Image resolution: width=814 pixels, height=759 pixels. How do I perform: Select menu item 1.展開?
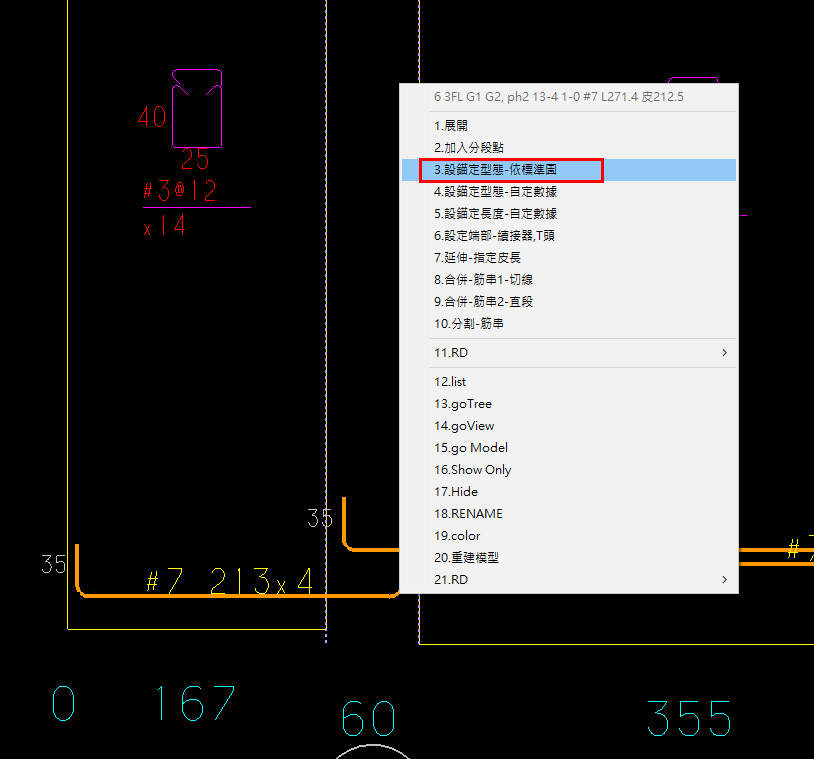click(568, 126)
